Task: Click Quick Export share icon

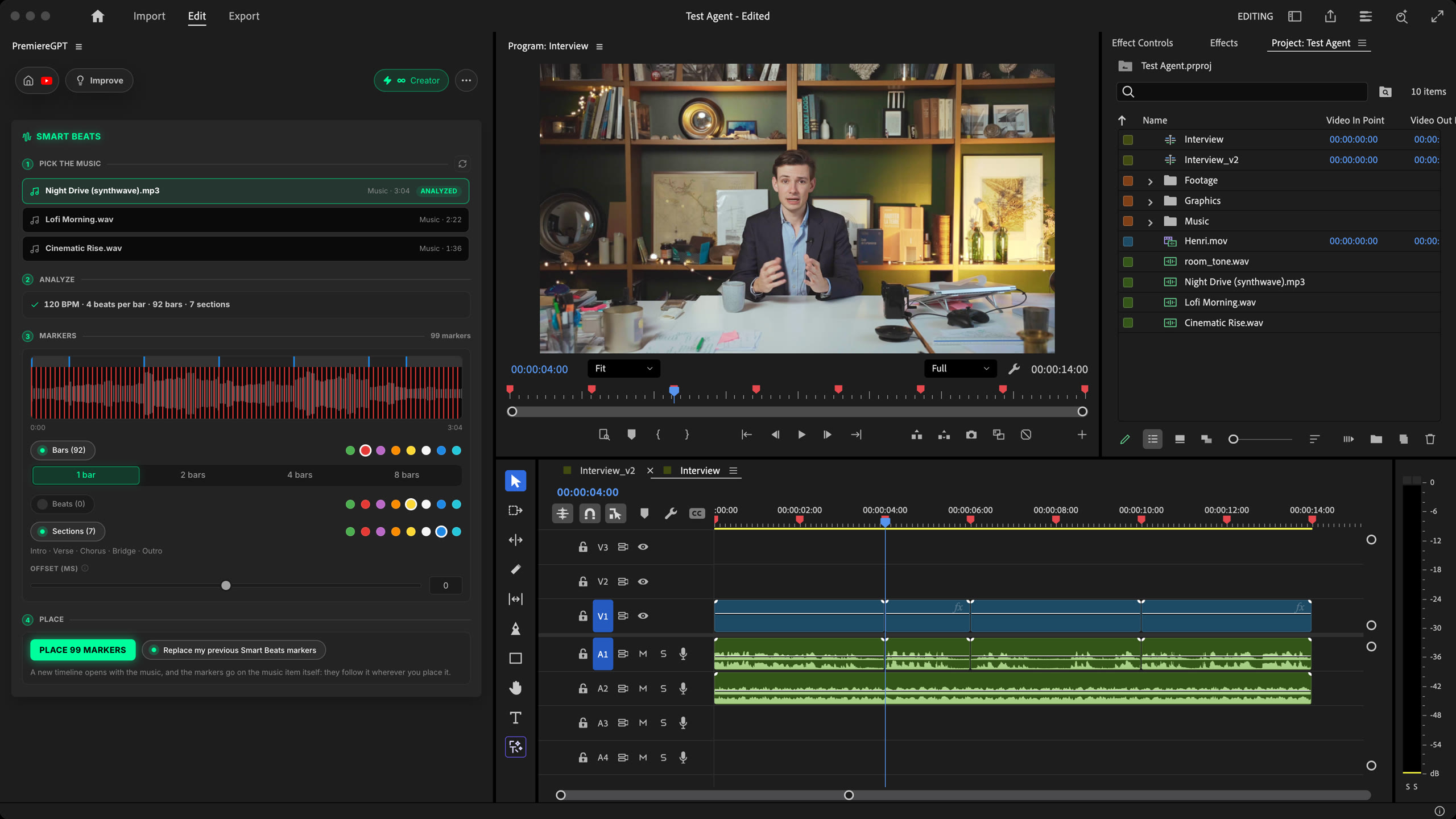Action: [x=1330, y=16]
